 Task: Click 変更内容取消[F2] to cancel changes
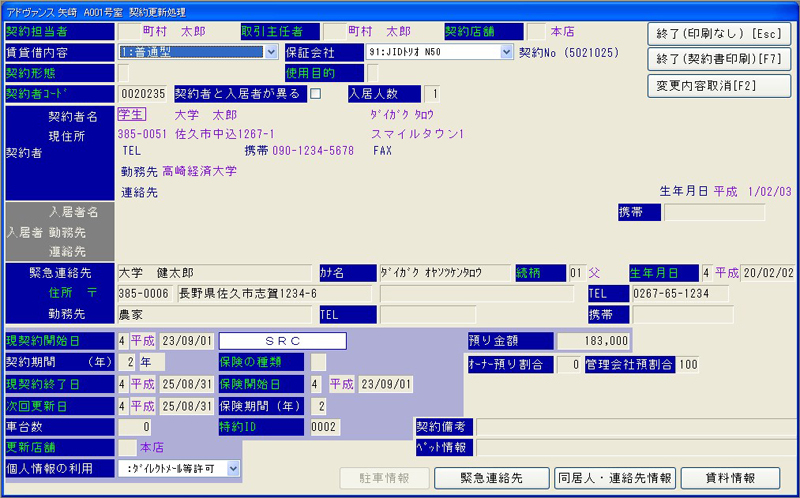coord(718,85)
